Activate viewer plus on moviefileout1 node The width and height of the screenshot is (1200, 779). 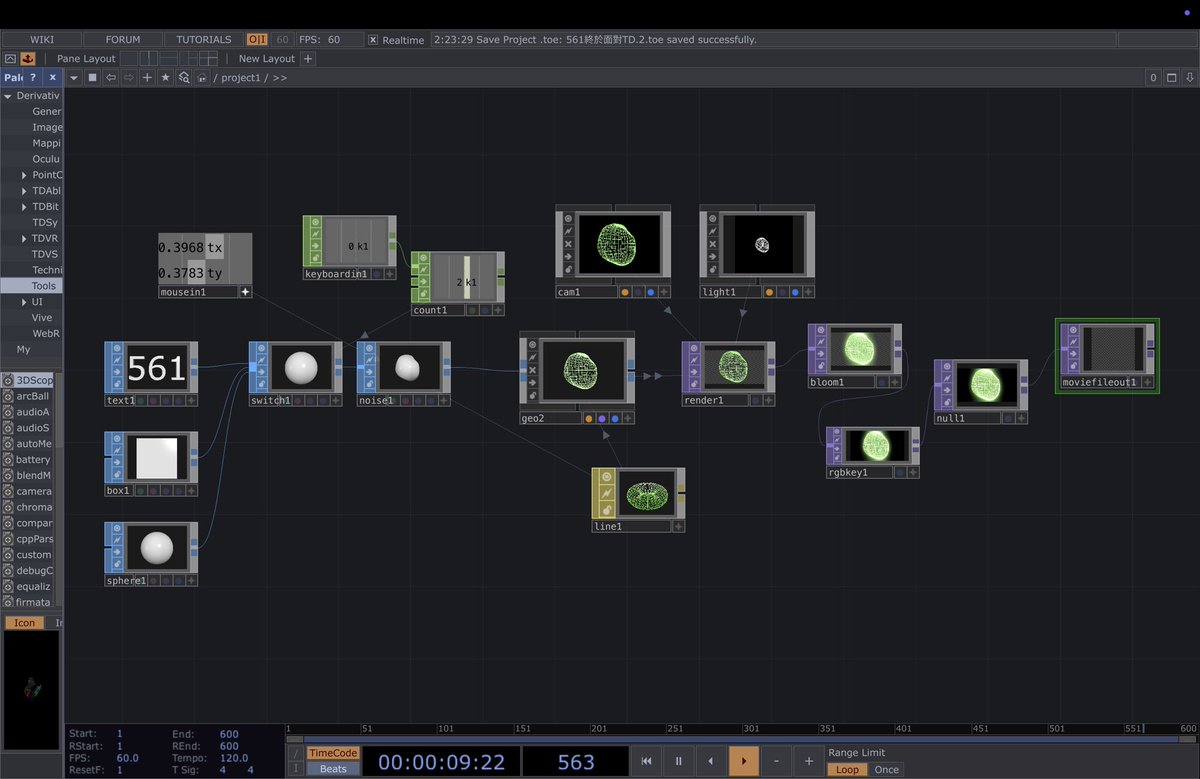pos(1147,382)
